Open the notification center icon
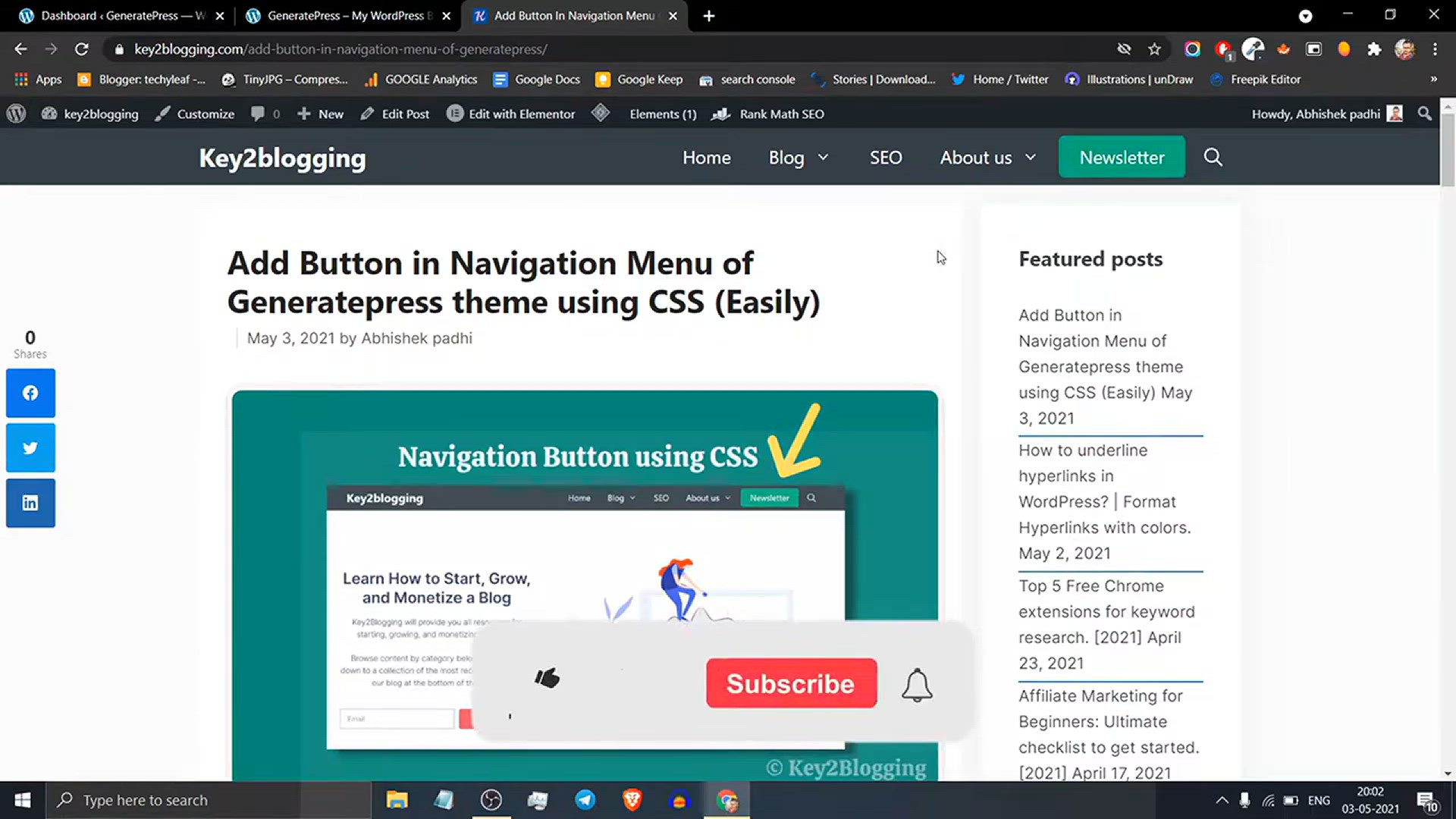Image resolution: width=1456 pixels, height=819 pixels. click(x=1427, y=801)
